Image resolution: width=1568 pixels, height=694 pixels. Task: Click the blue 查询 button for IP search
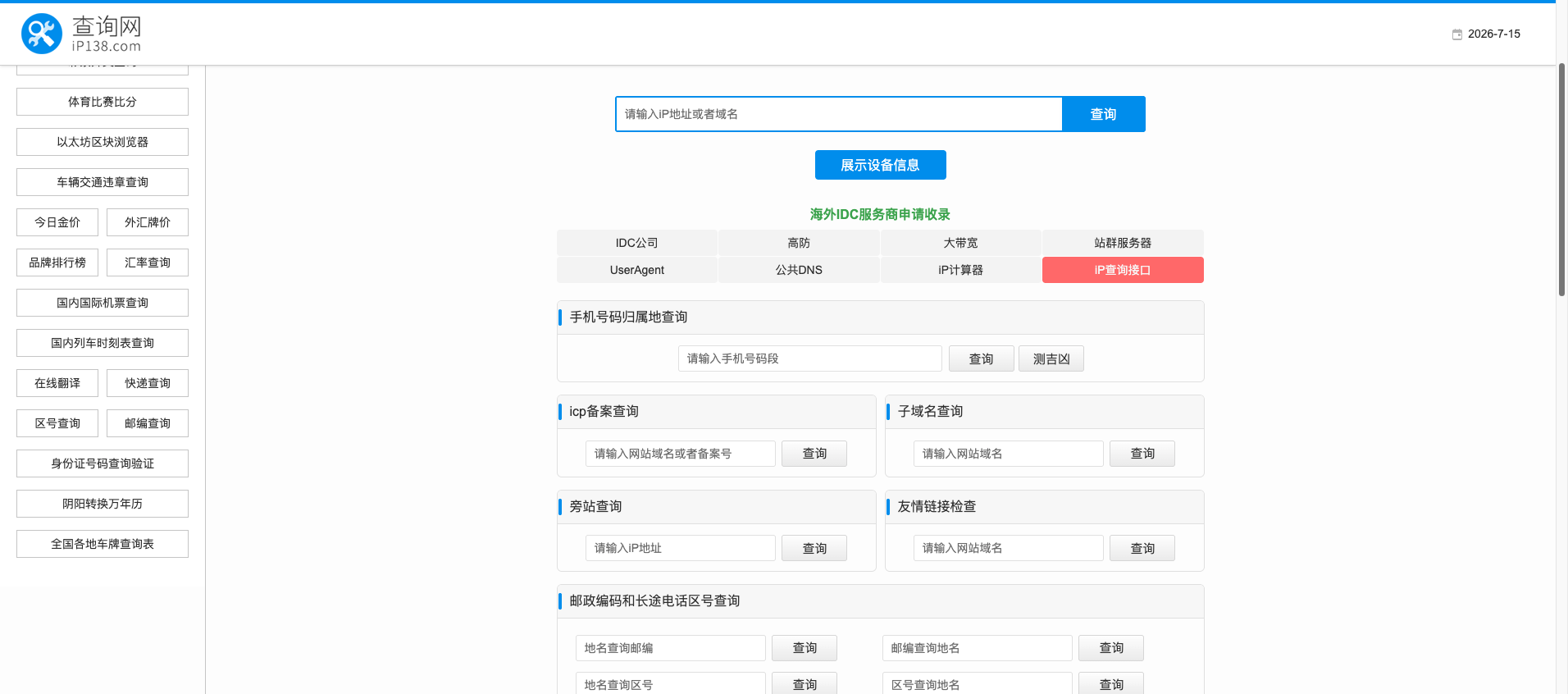1104,114
